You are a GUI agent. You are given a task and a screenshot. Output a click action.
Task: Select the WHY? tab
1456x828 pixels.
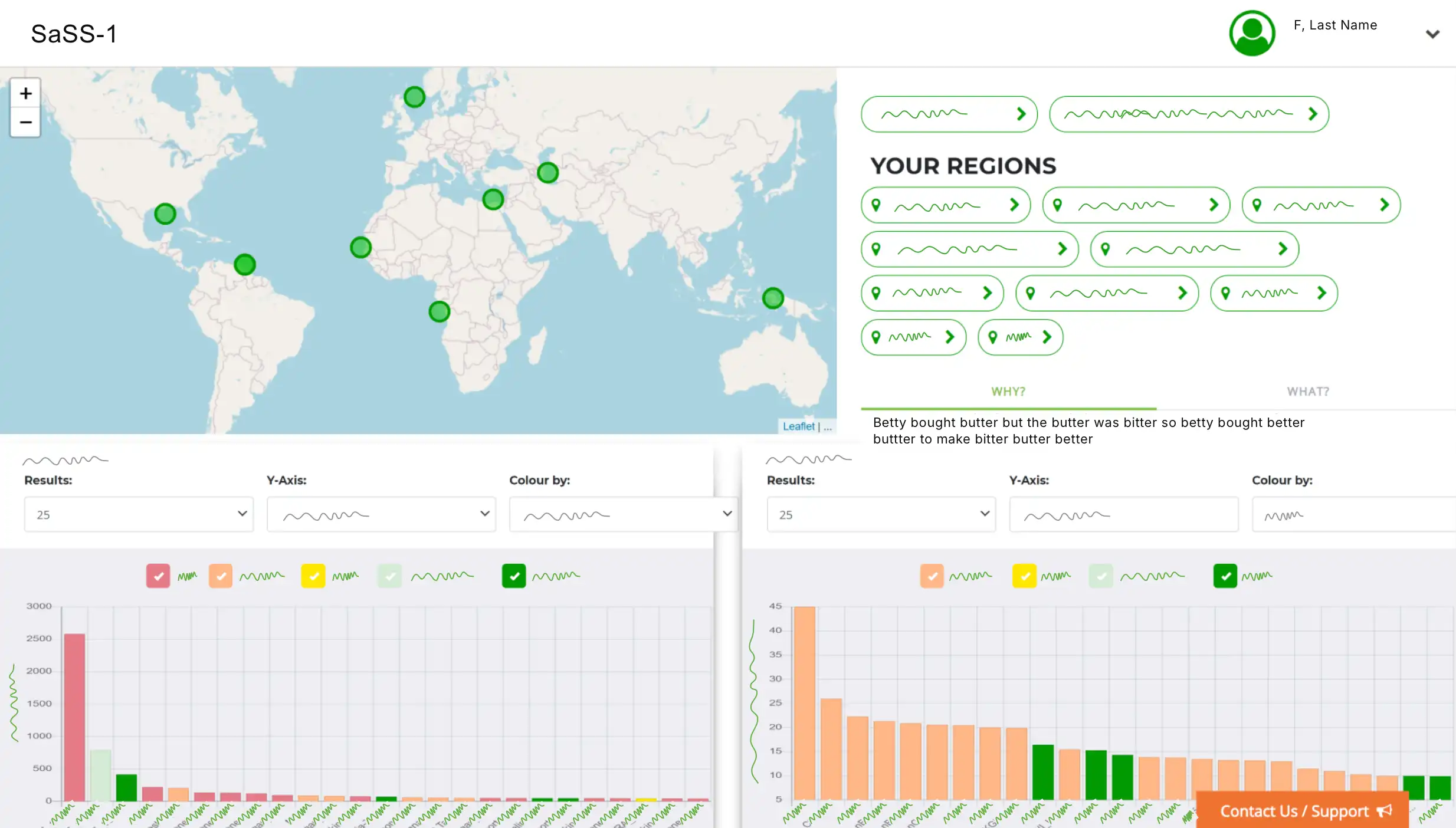1008,391
